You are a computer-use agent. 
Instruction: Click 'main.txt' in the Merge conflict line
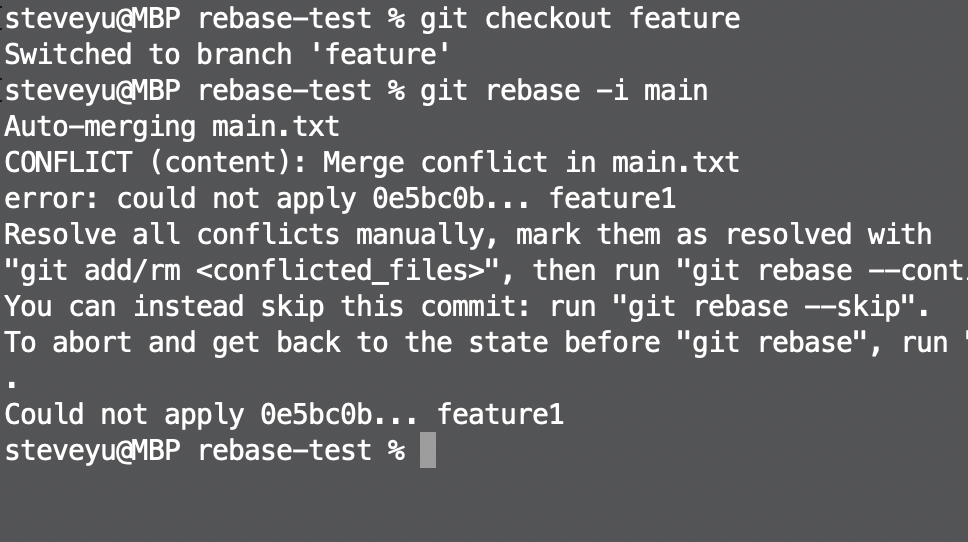tap(675, 163)
